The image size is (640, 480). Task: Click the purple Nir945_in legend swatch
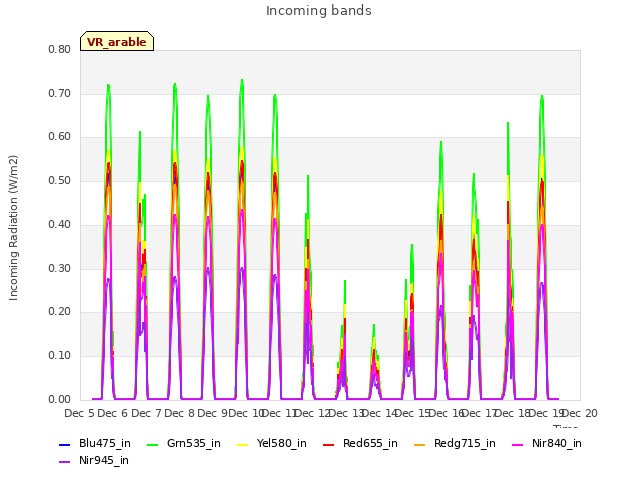click(x=65, y=462)
